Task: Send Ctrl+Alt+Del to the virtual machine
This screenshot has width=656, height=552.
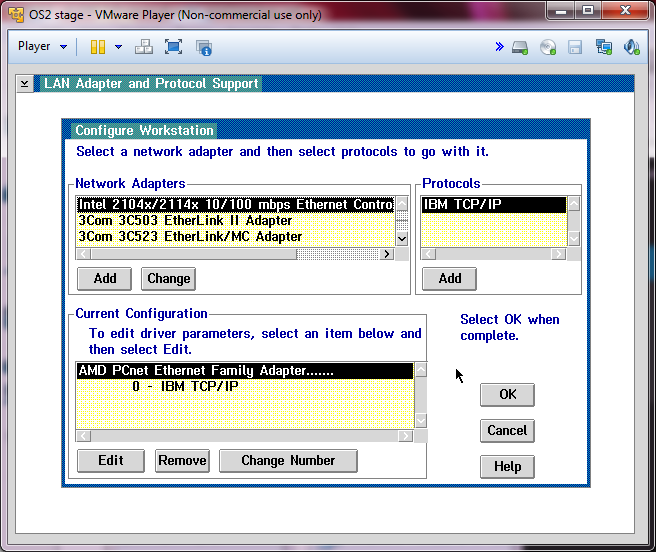Action: click(x=144, y=46)
